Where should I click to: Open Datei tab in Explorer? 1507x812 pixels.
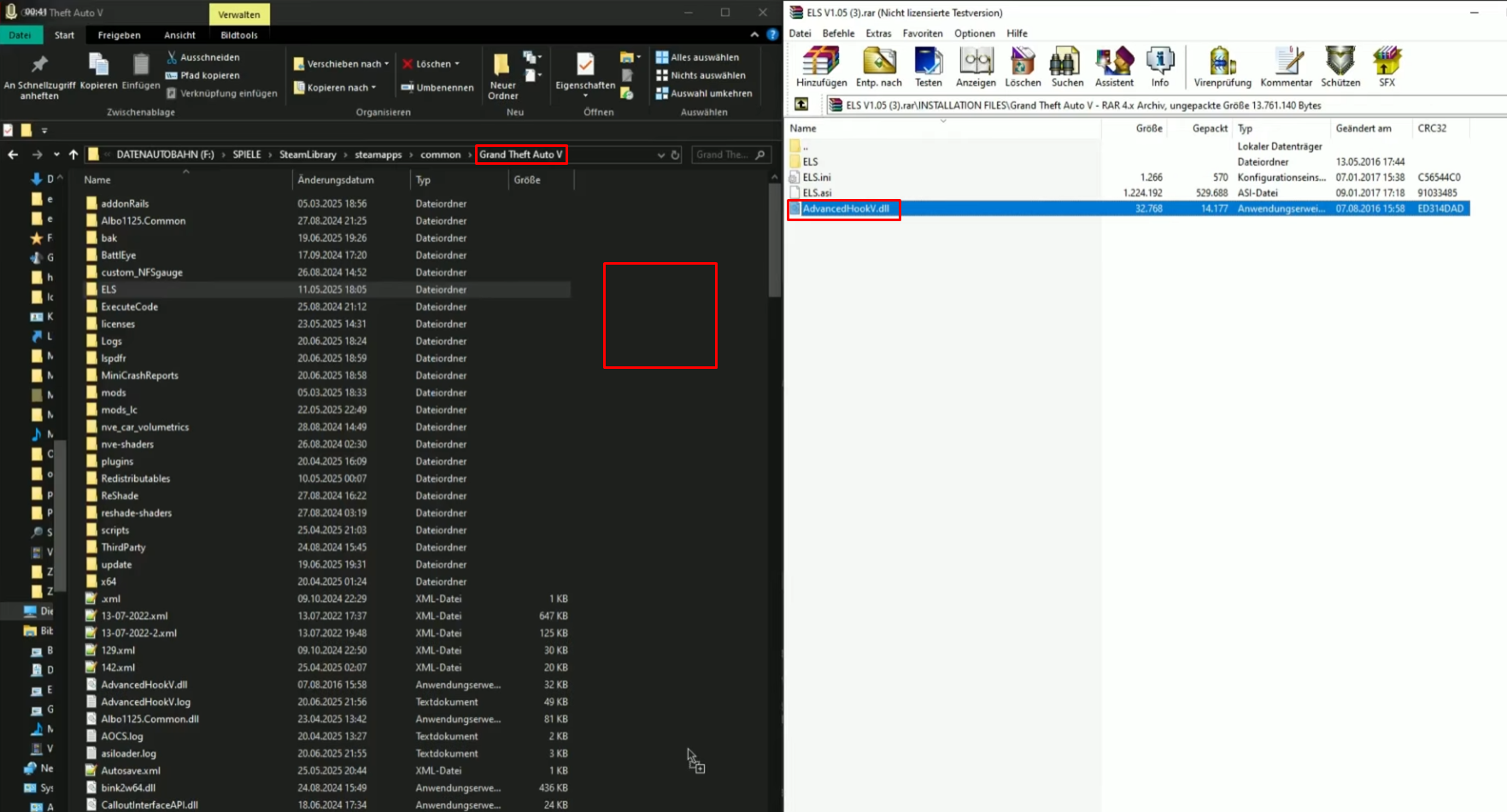tap(20, 35)
